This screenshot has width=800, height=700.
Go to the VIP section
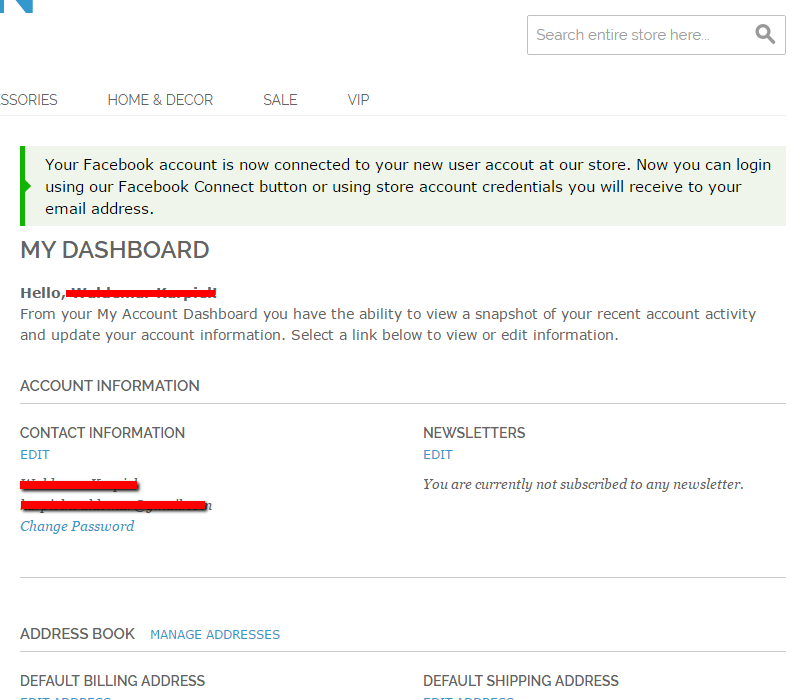pyautogui.click(x=358, y=100)
